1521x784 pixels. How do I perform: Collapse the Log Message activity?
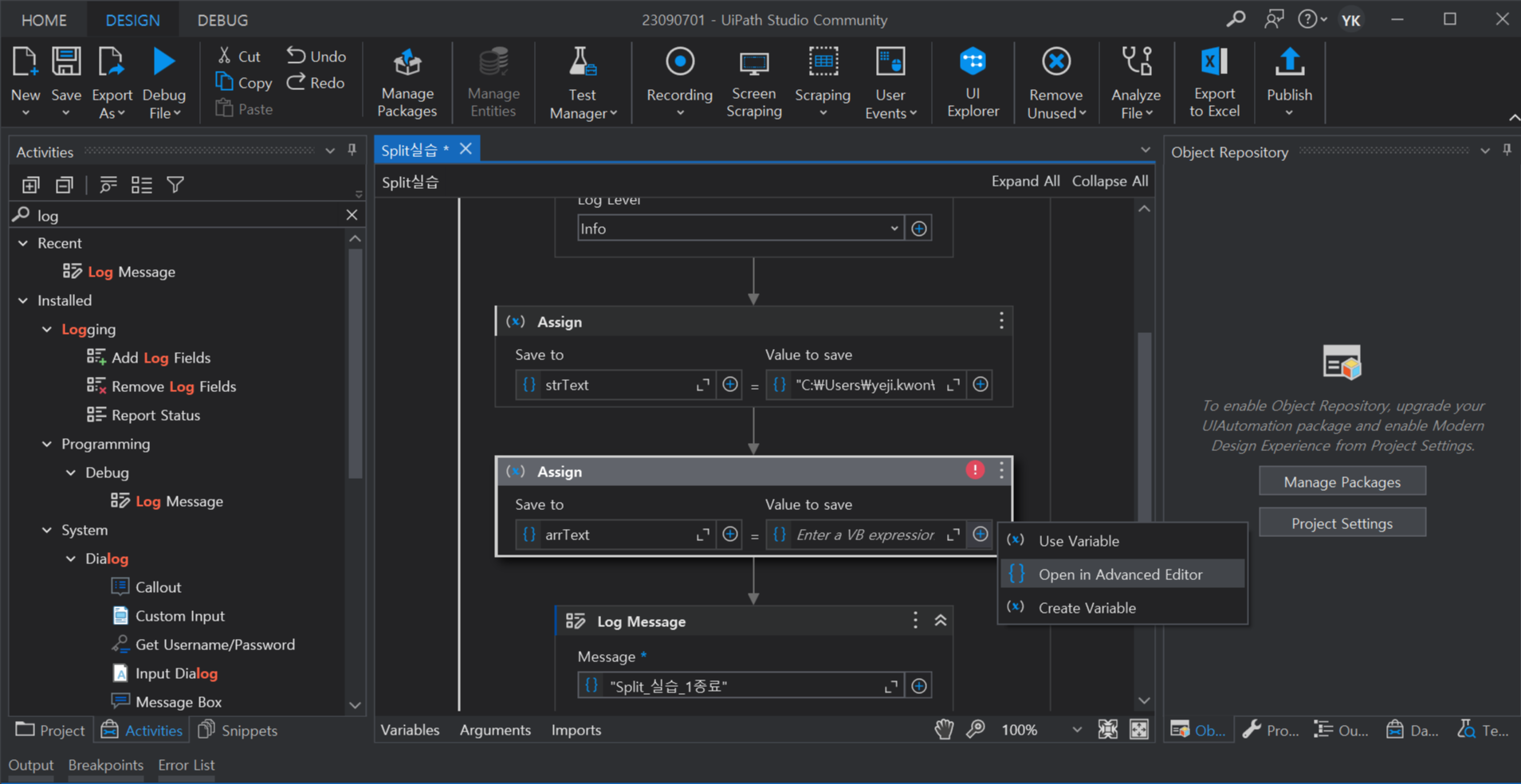pyautogui.click(x=941, y=621)
